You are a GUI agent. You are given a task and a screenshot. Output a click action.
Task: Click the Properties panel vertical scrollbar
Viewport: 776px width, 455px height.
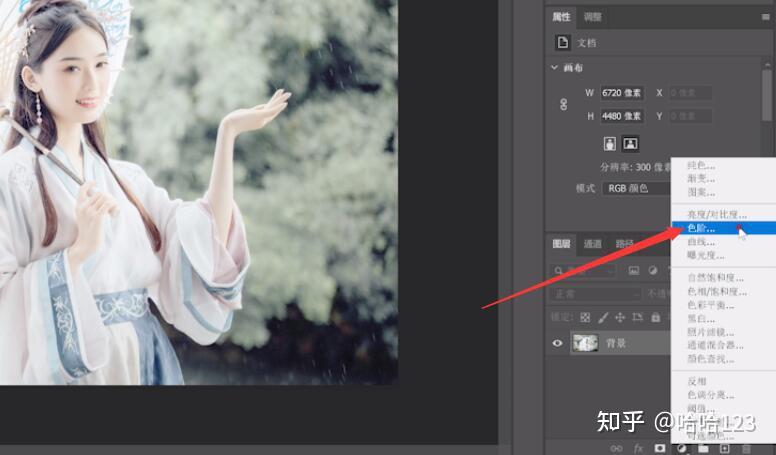coord(767,94)
